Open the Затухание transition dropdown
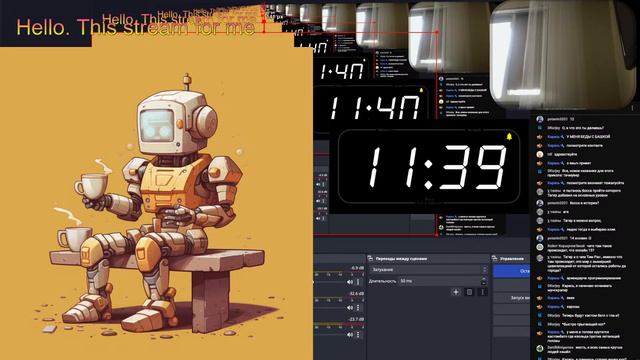The image size is (640, 360). [x=428, y=270]
